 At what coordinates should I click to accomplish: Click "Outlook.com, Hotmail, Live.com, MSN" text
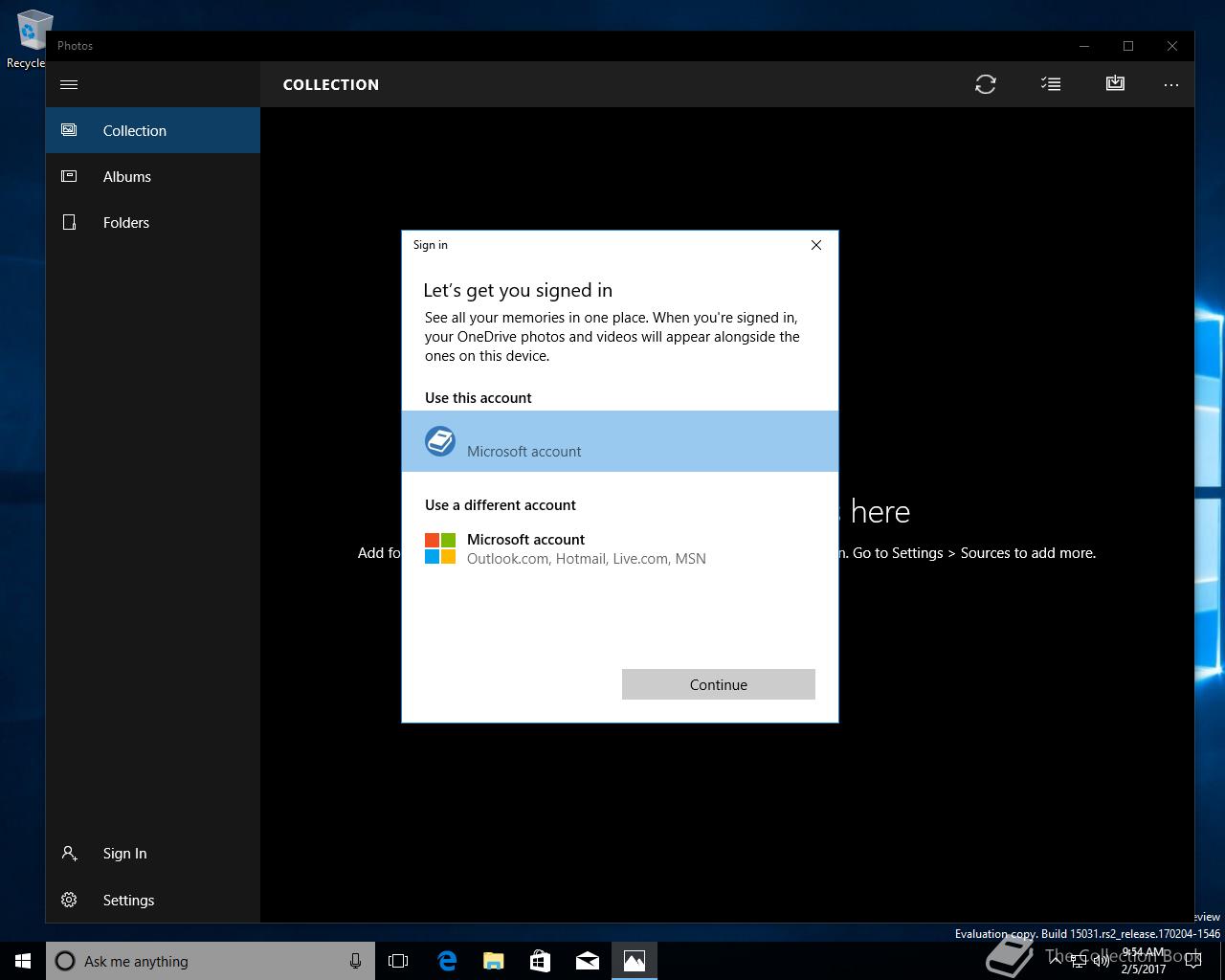[x=587, y=559]
